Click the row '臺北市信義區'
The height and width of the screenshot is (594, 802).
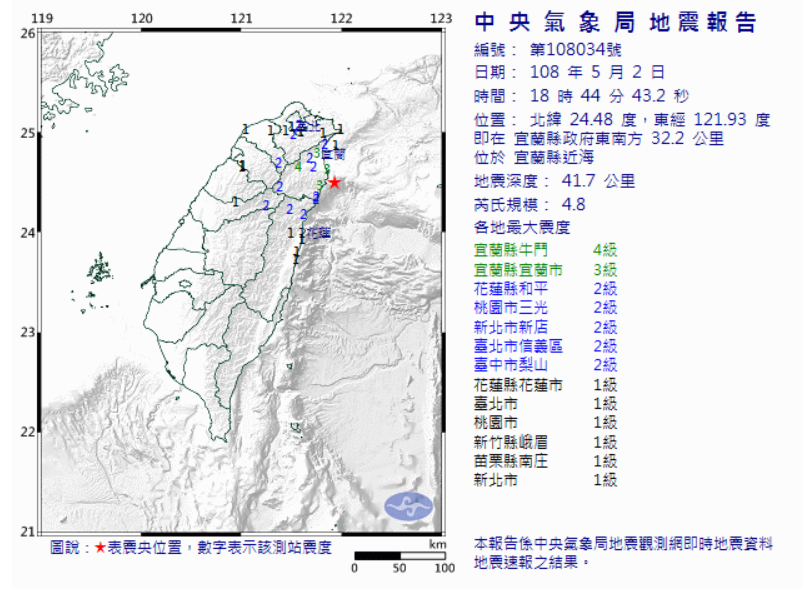pyautogui.click(x=546, y=346)
